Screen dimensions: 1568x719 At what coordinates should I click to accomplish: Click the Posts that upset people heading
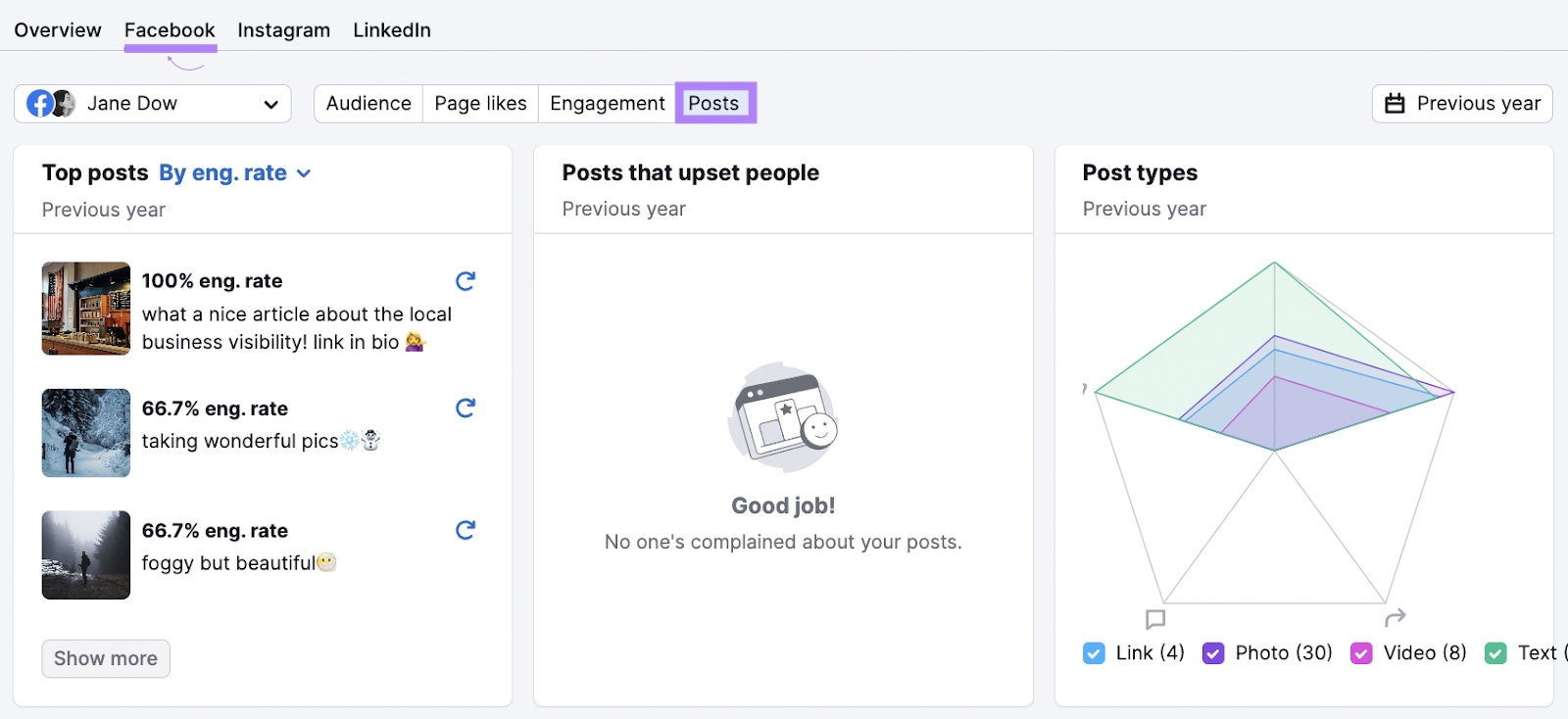[x=691, y=172]
